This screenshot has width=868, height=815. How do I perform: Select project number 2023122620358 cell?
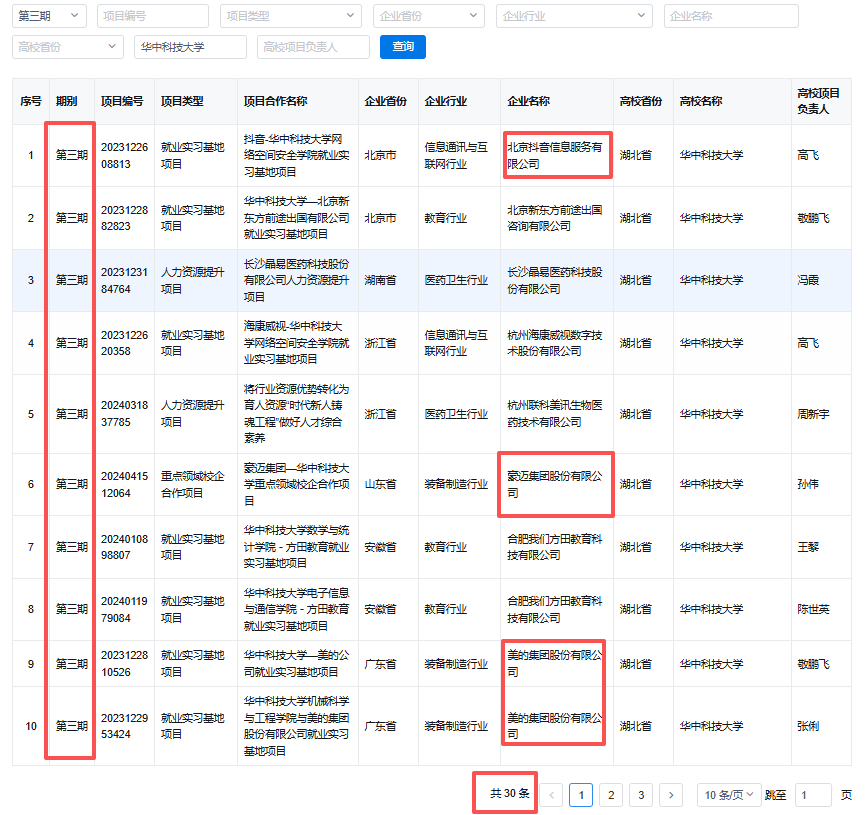tap(125, 343)
